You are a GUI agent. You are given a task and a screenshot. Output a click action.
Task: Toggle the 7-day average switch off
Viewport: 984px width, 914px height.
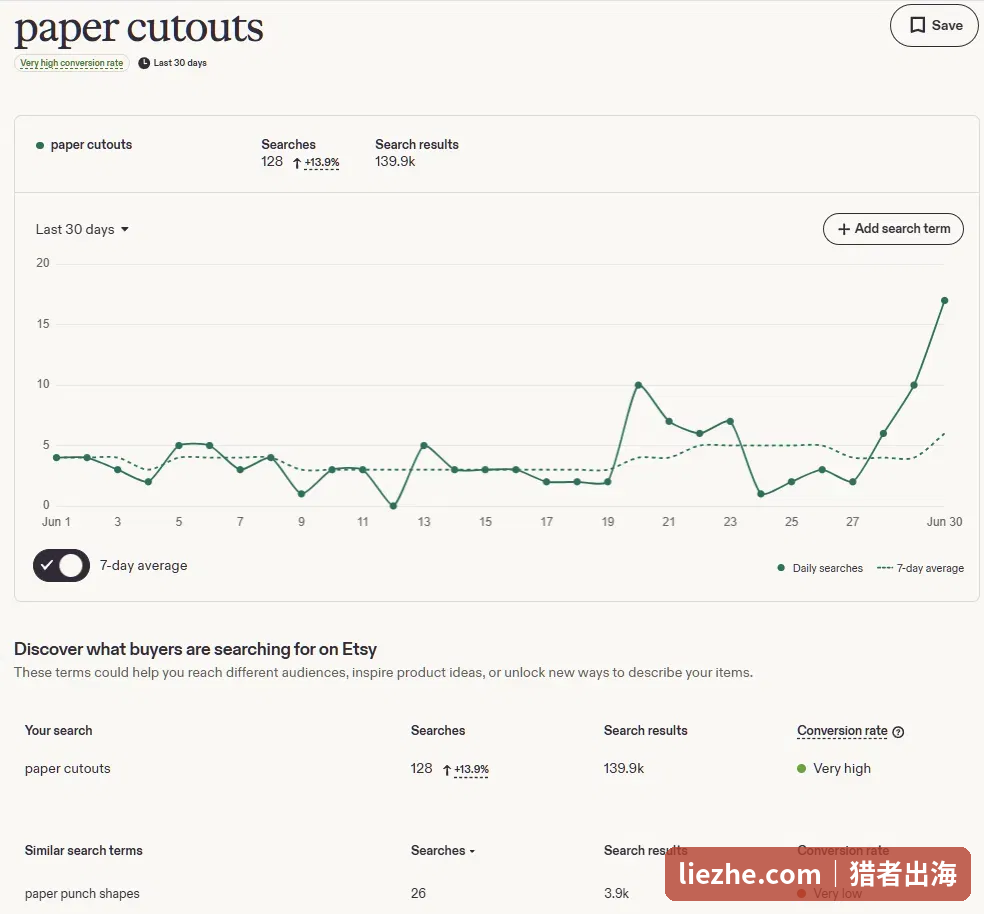(x=62, y=566)
